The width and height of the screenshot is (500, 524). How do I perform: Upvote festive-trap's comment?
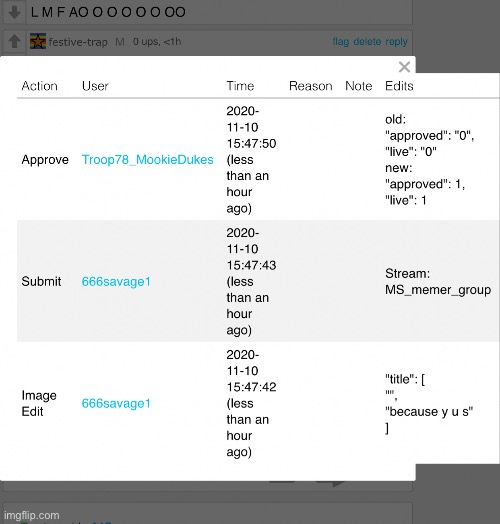(x=14, y=41)
